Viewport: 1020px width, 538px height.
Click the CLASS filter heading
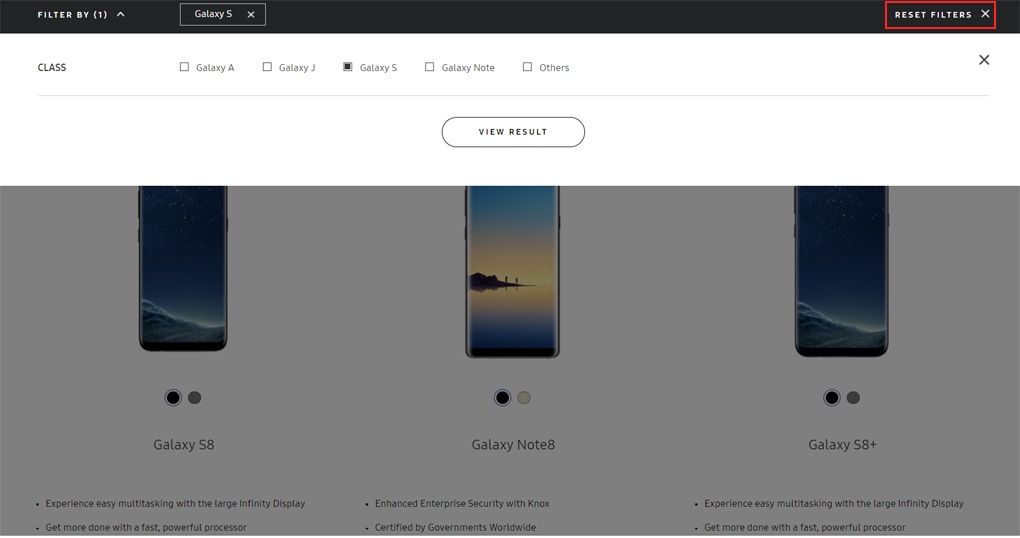52,68
